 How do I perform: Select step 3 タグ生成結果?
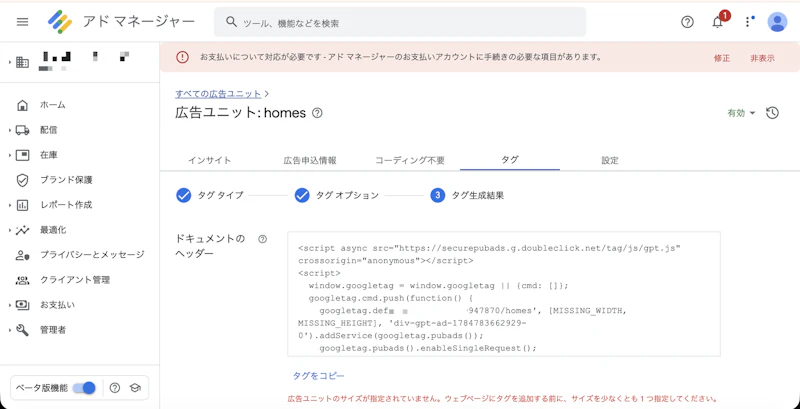[467, 195]
